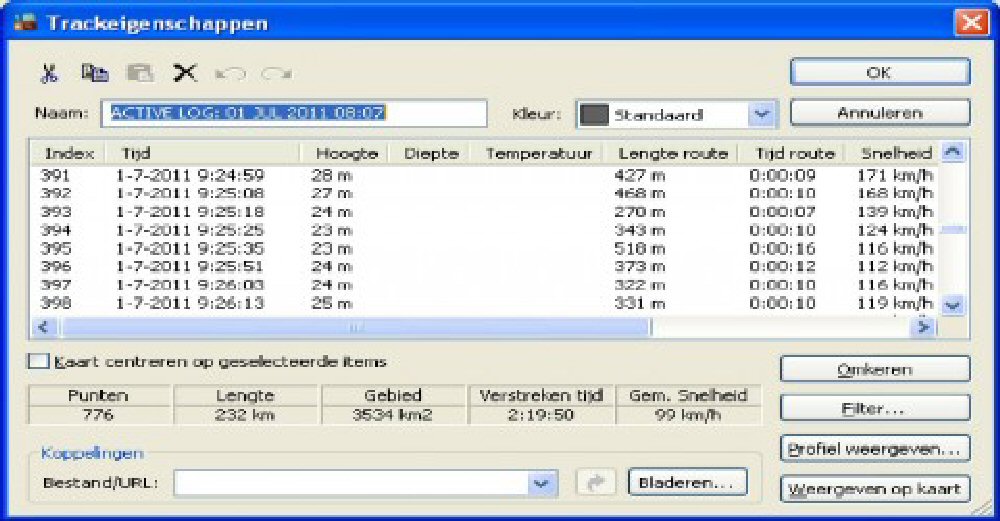1000x521 pixels.
Task: Open the Filter... dialog
Action: pos(874,409)
